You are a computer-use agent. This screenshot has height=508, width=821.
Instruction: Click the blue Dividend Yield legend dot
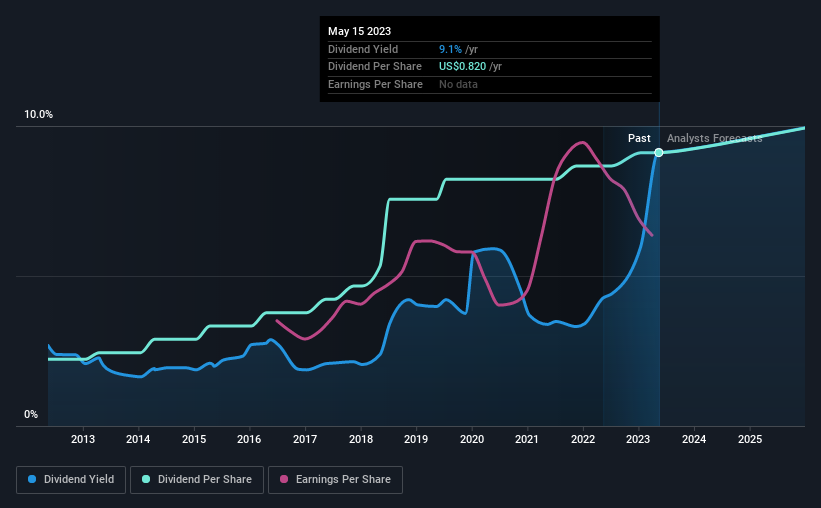coord(32,479)
